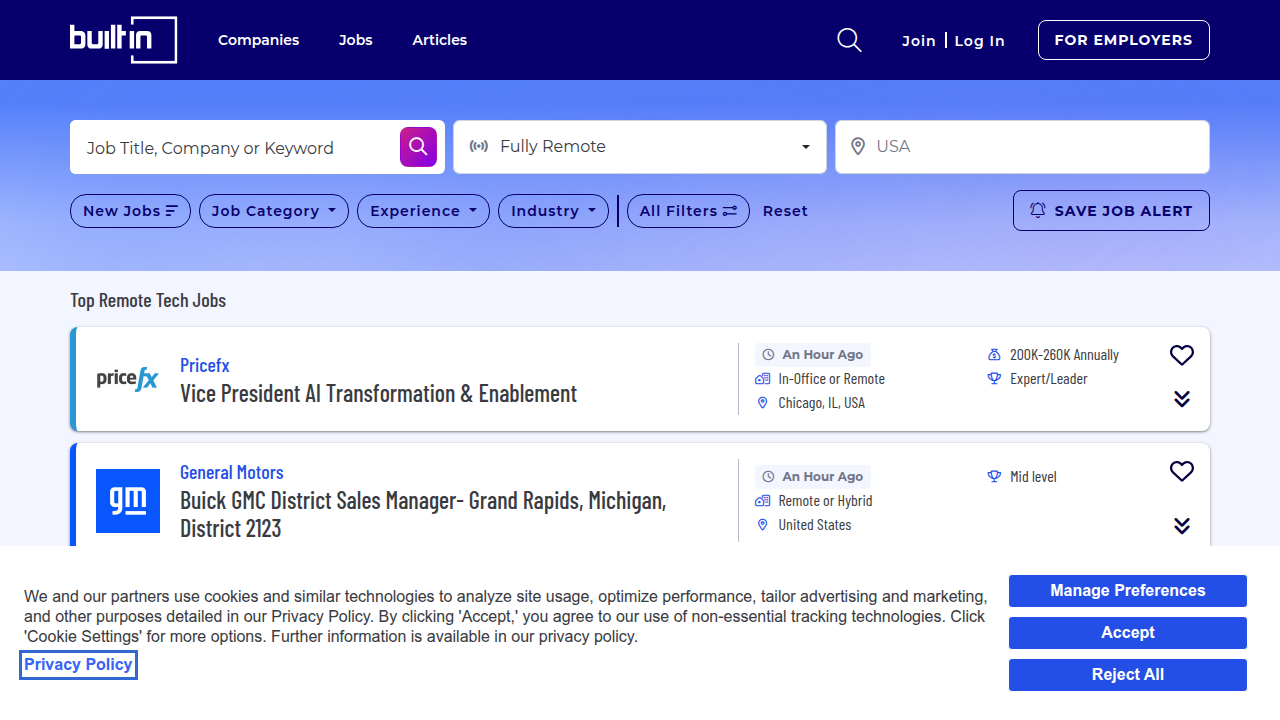Expand the General Motors job details chevron
The image size is (1280, 720).
pyautogui.click(x=1182, y=526)
